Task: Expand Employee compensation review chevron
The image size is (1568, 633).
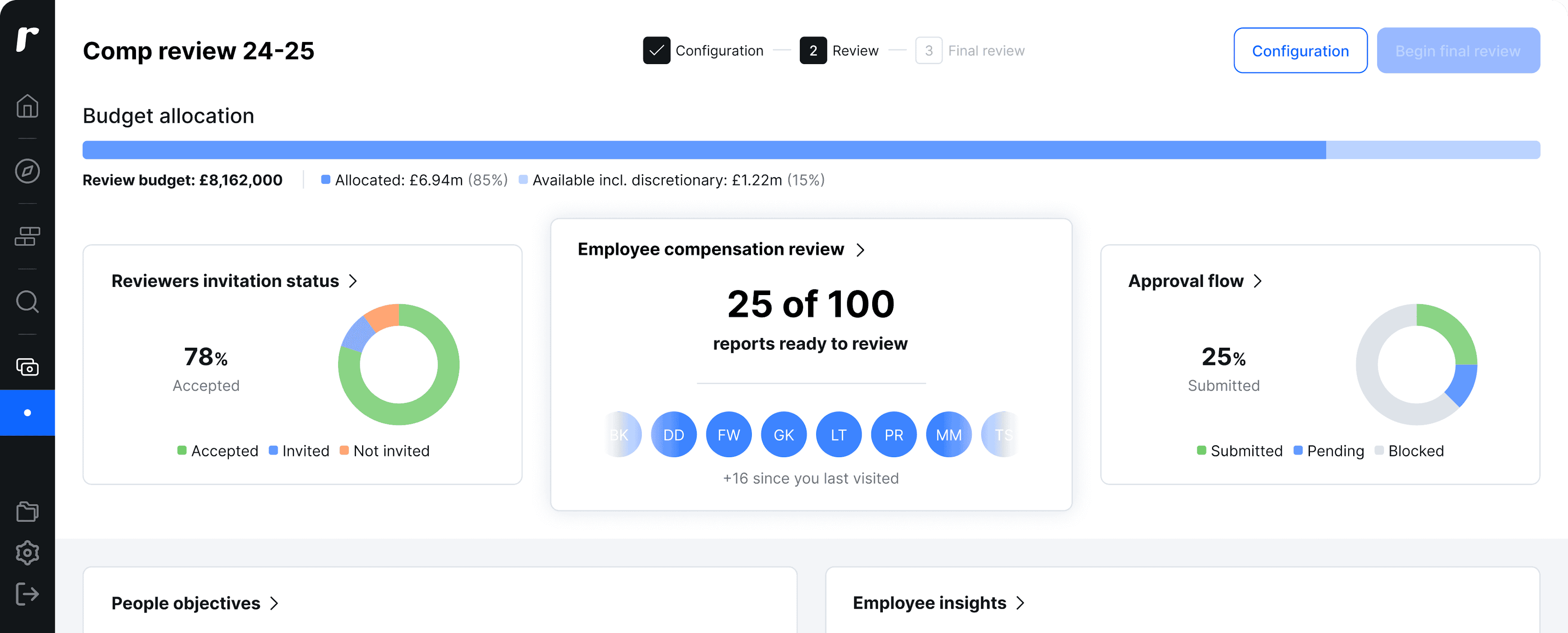Action: (860, 249)
